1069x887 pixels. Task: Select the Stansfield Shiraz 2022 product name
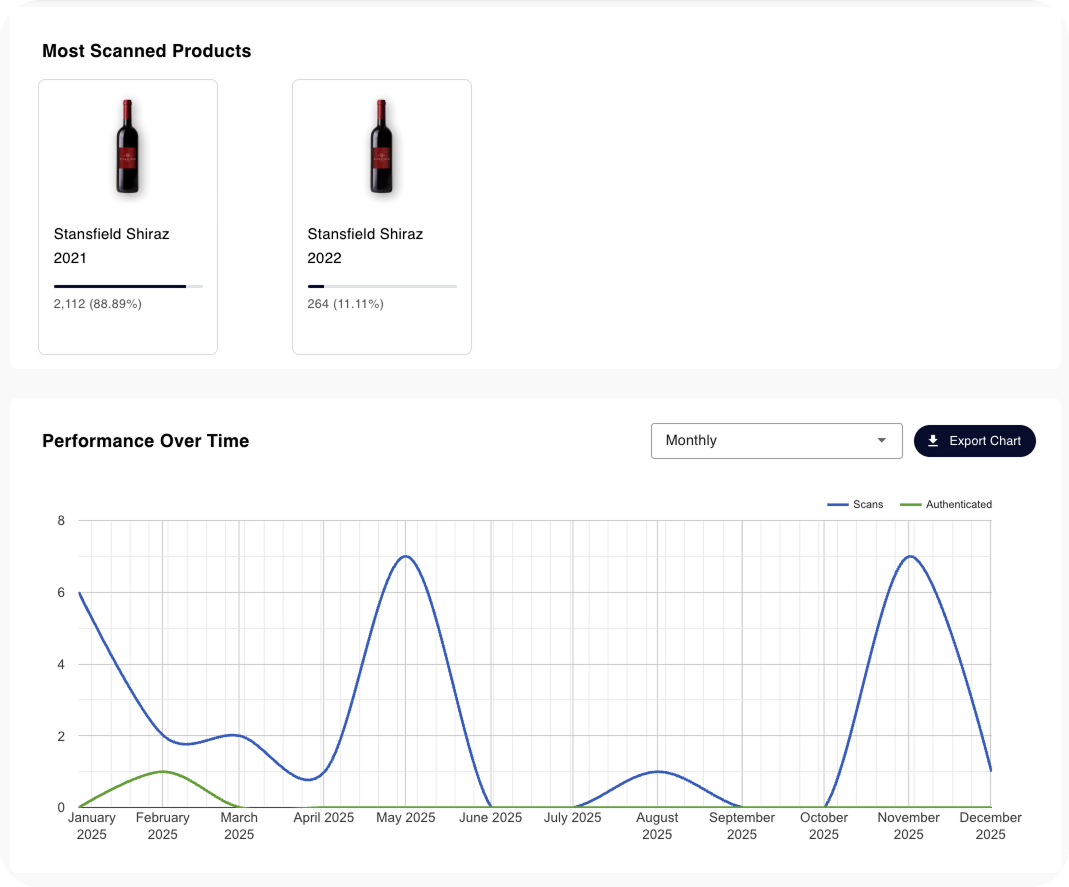365,246
